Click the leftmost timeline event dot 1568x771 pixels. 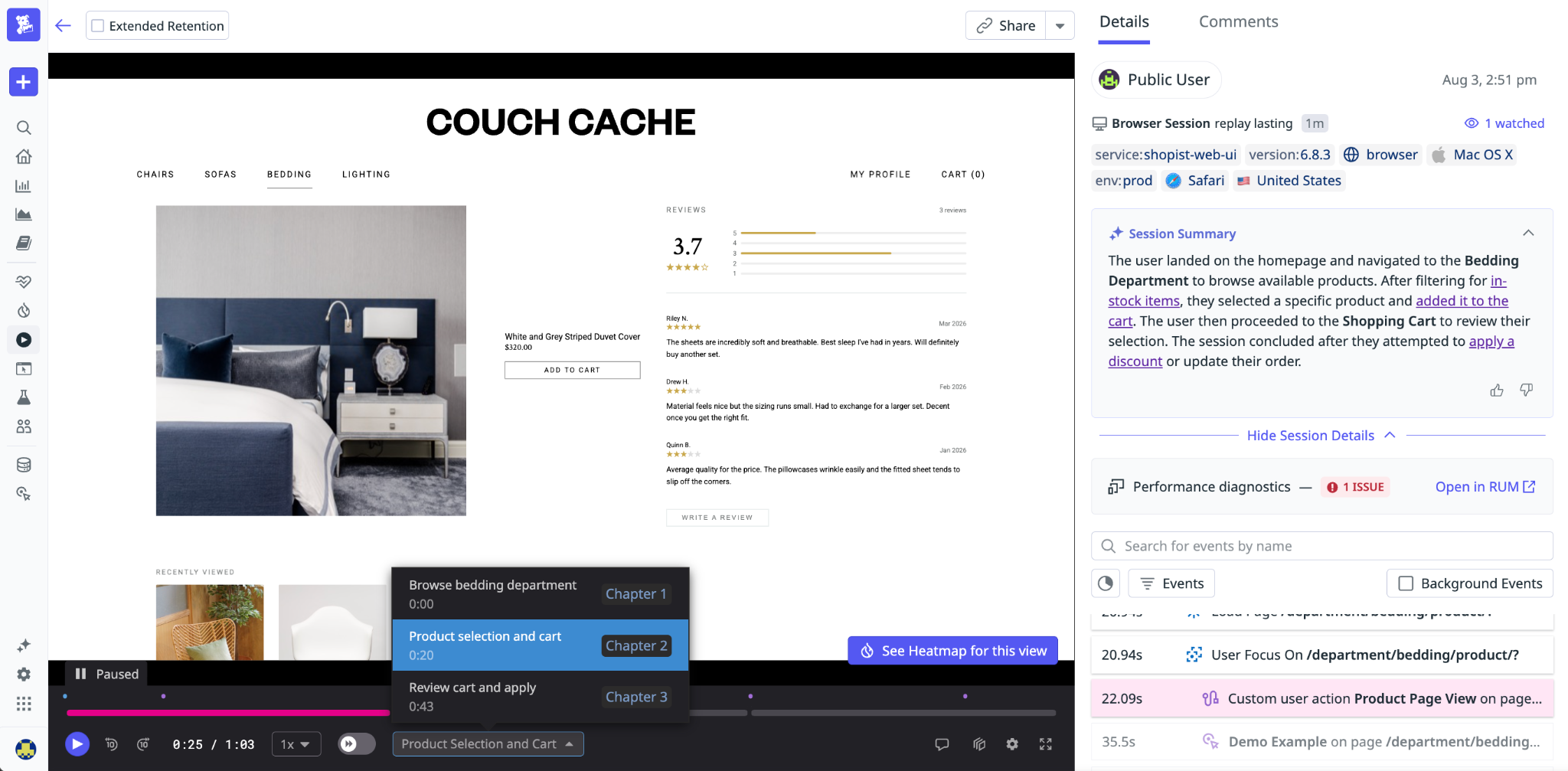pyautogui.click(x=65, y=696)
